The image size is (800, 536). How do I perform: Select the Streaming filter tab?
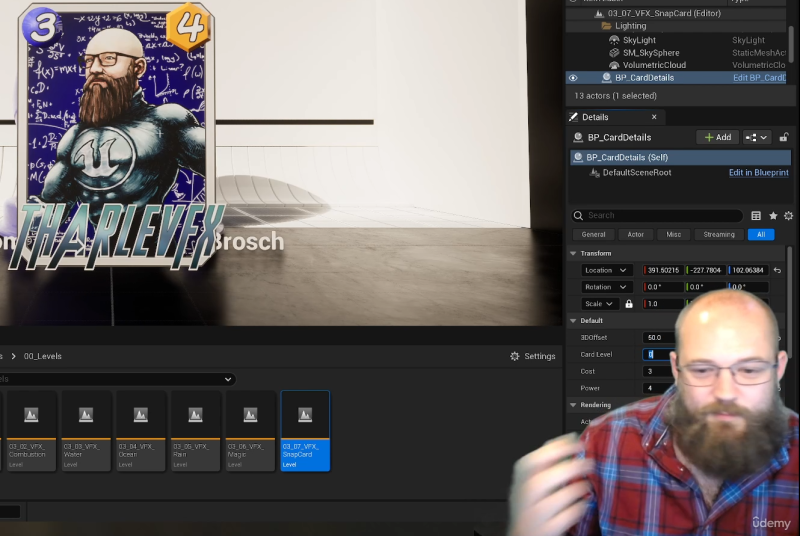click(719, 235)
